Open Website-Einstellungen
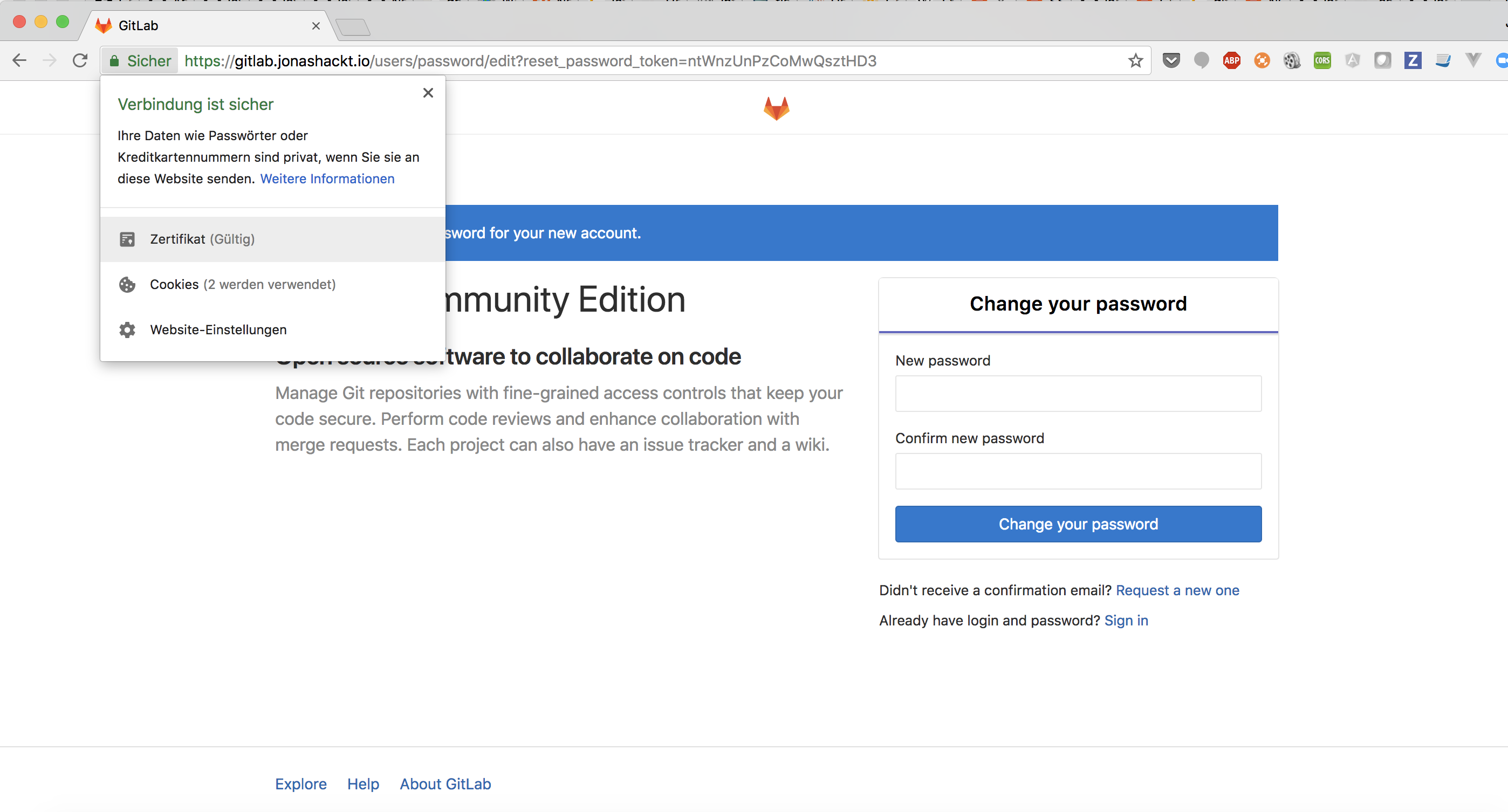Viewport: 1508px width, 812px height. click(x=218, y=330)
